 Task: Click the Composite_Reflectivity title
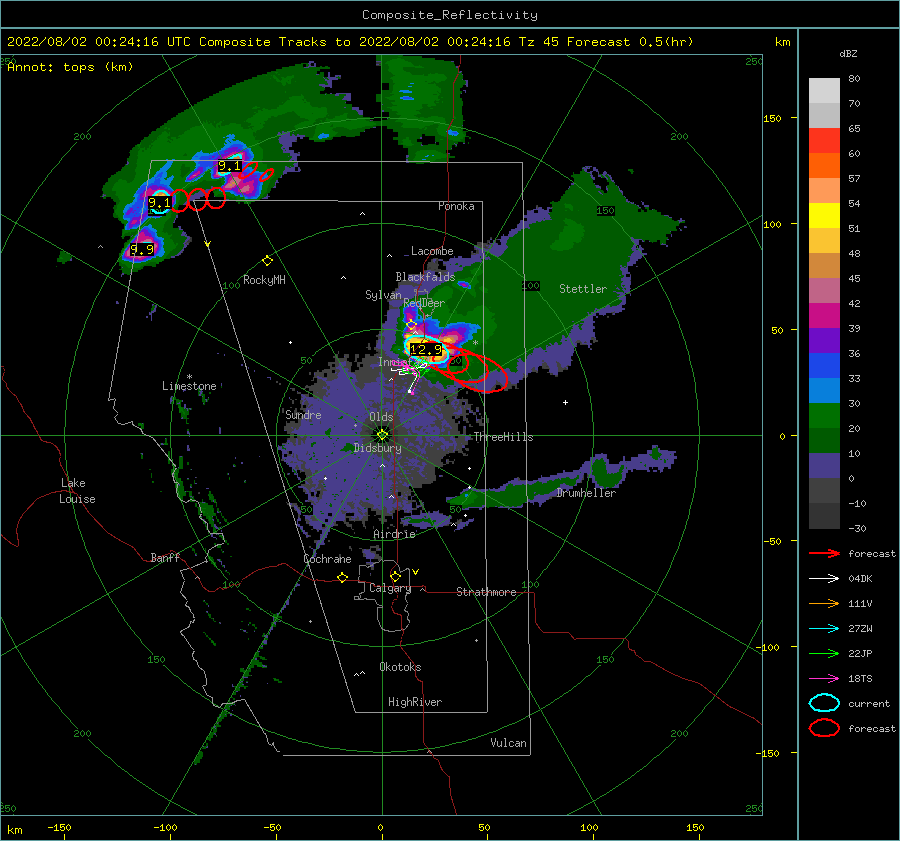click(450, 15)
